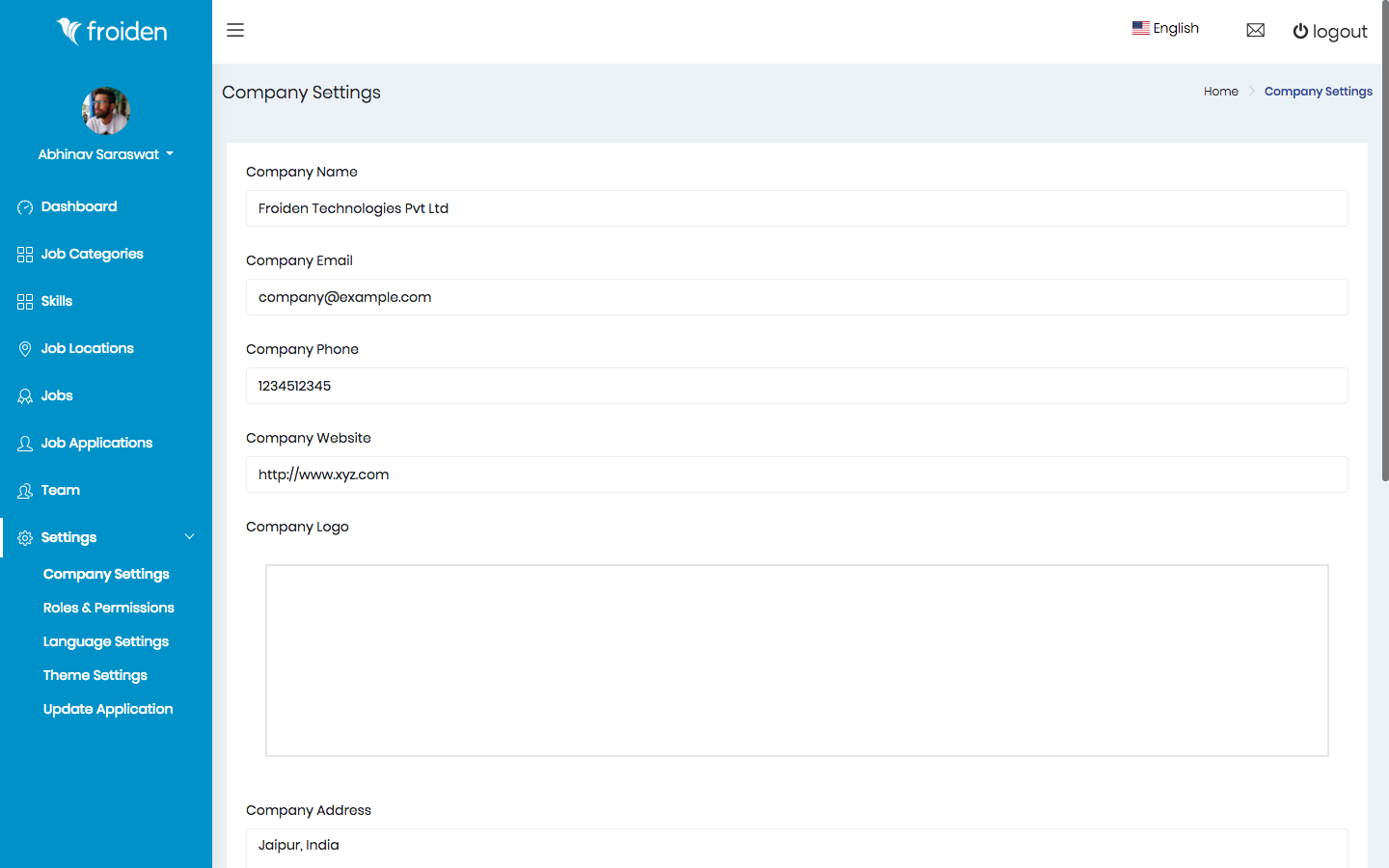
Task: Expand the Abhinav Saraswat user menu
Action: tap(106, 154)
